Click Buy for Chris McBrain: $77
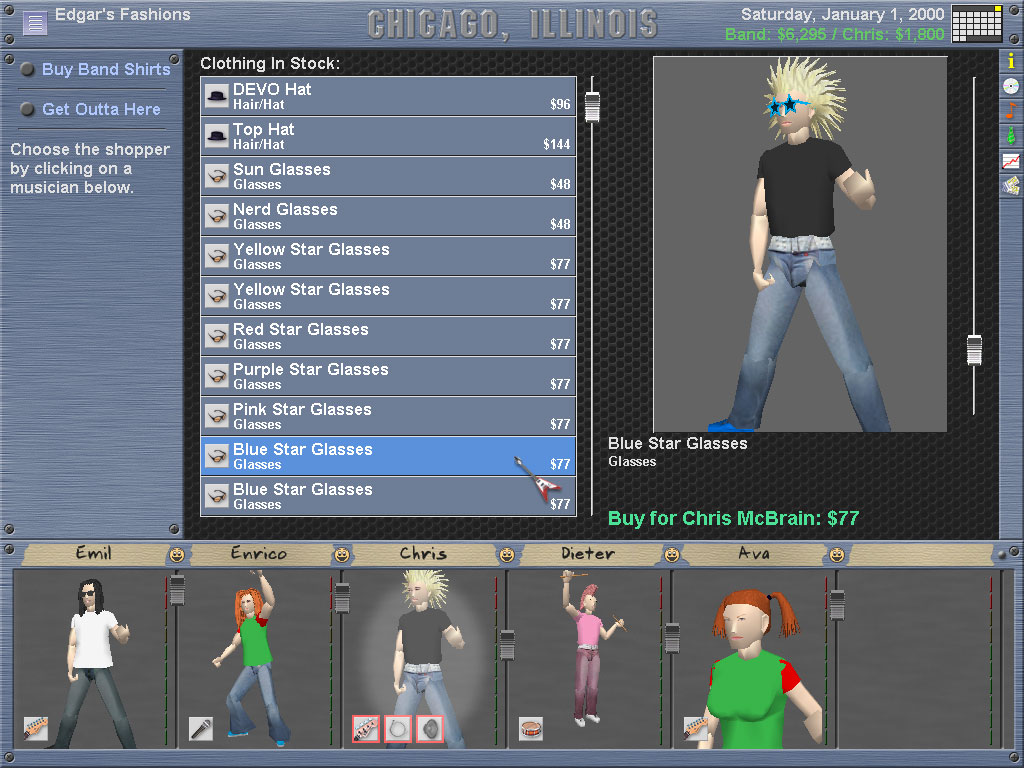This screenshot has width=1024, height=768. 733,518
